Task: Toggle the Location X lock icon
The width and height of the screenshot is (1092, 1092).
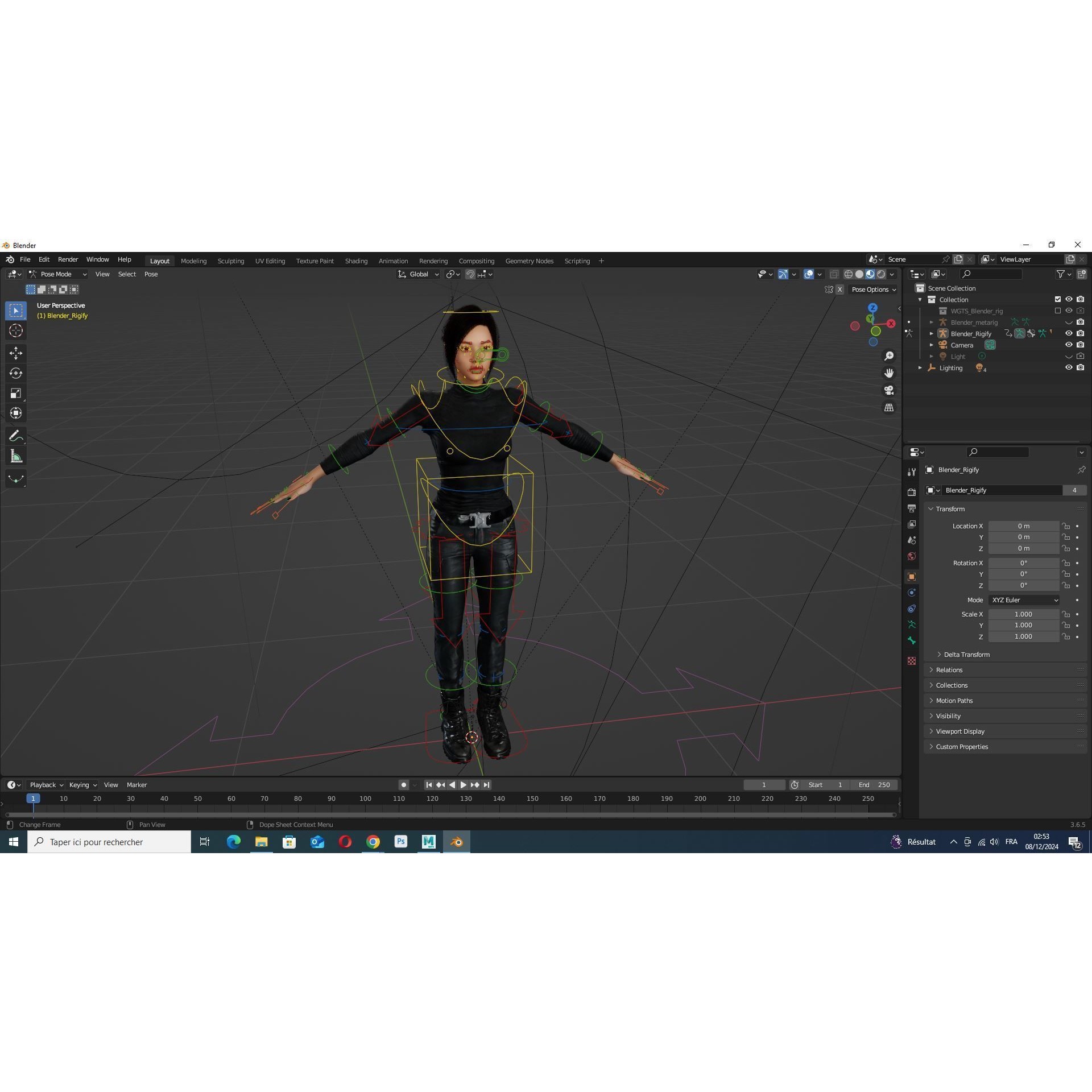Action: tap(1066, 526)
